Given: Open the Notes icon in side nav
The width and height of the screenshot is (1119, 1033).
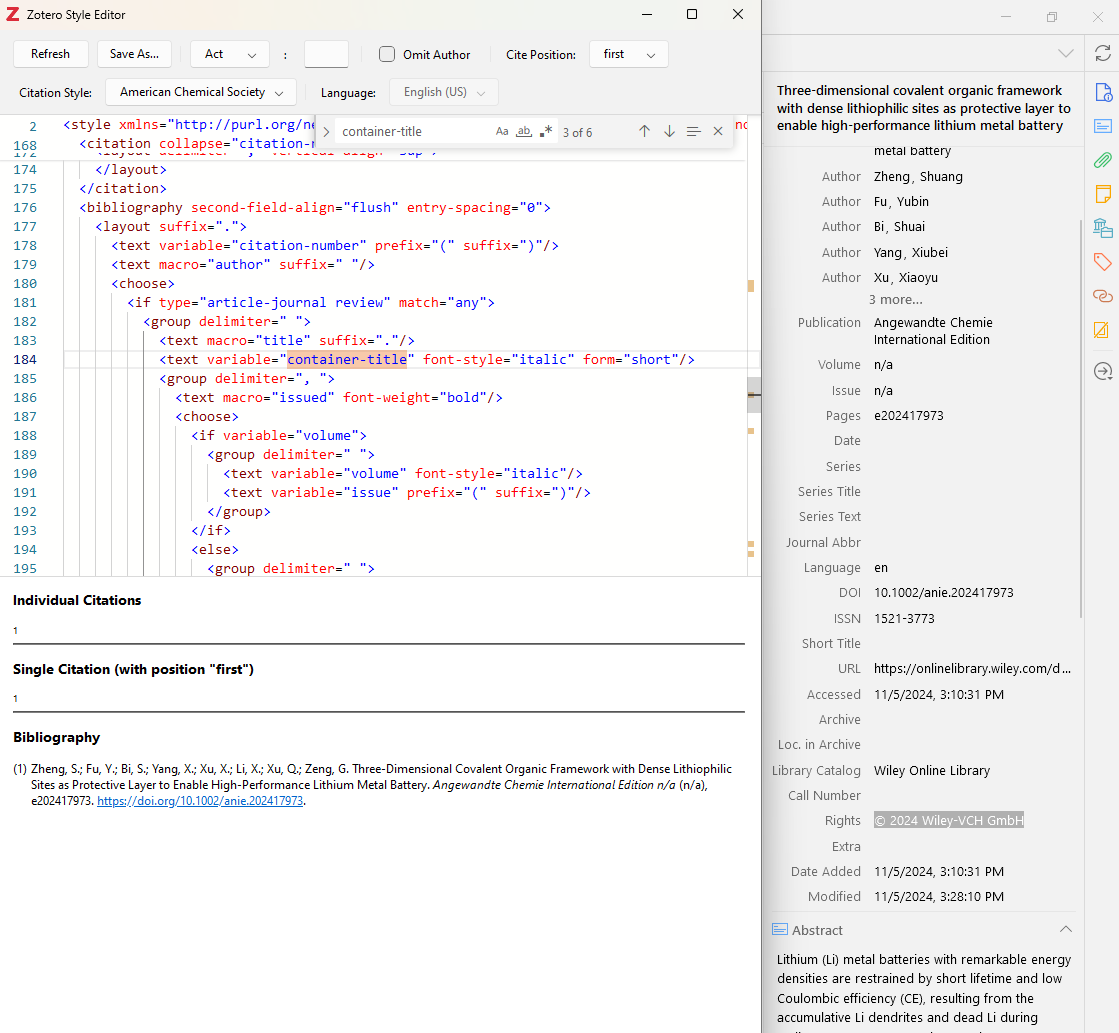Looking at the screenshot, I should 1103,193.
